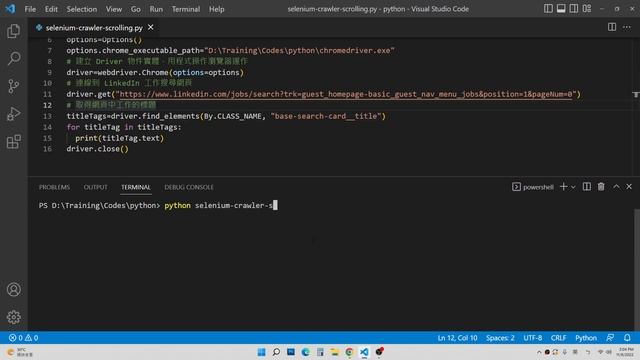
Task: Switch to the OUTPUT tab
Action: (x=96, y=187)
